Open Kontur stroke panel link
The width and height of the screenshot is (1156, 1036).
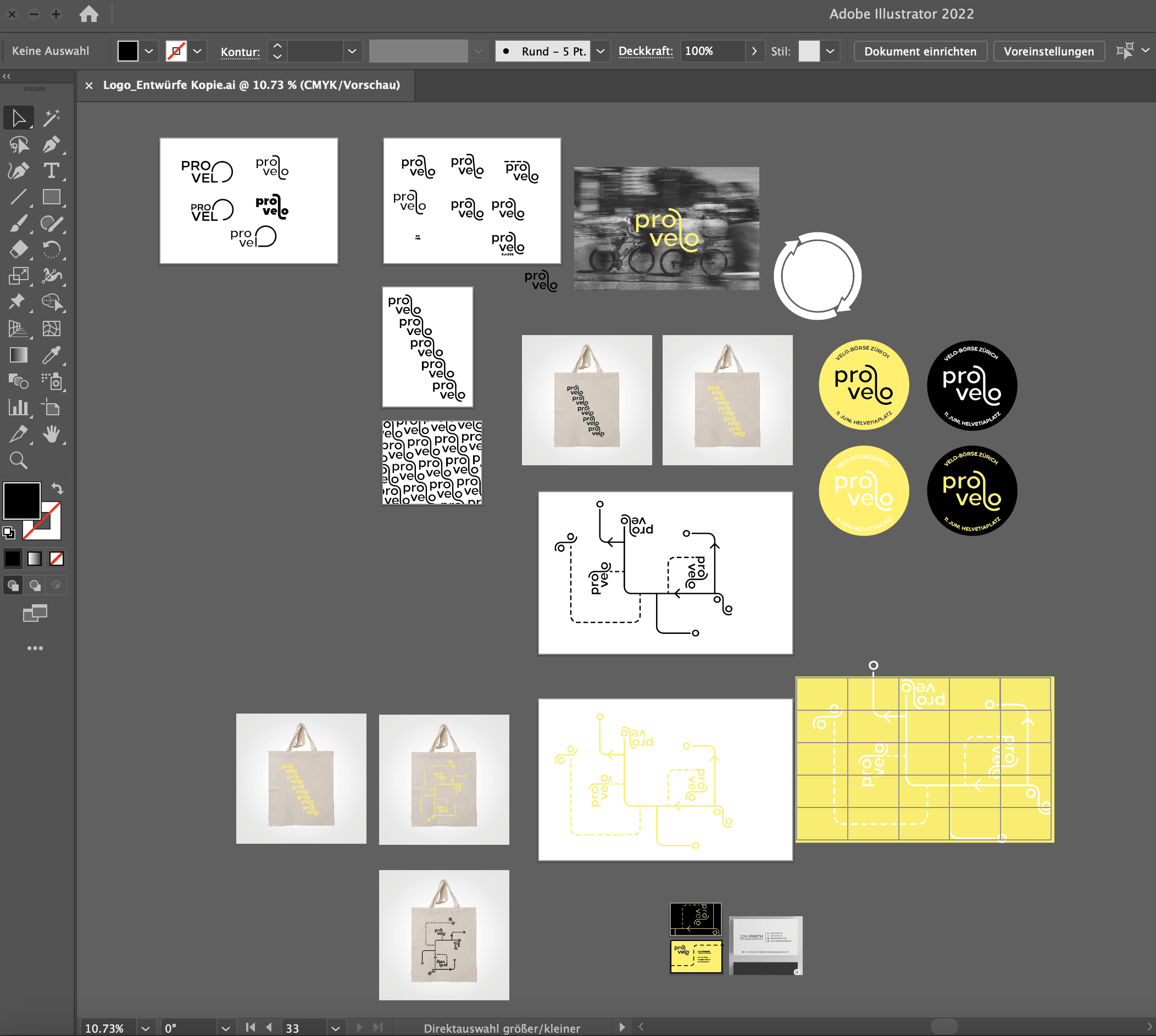pos(240,52)
